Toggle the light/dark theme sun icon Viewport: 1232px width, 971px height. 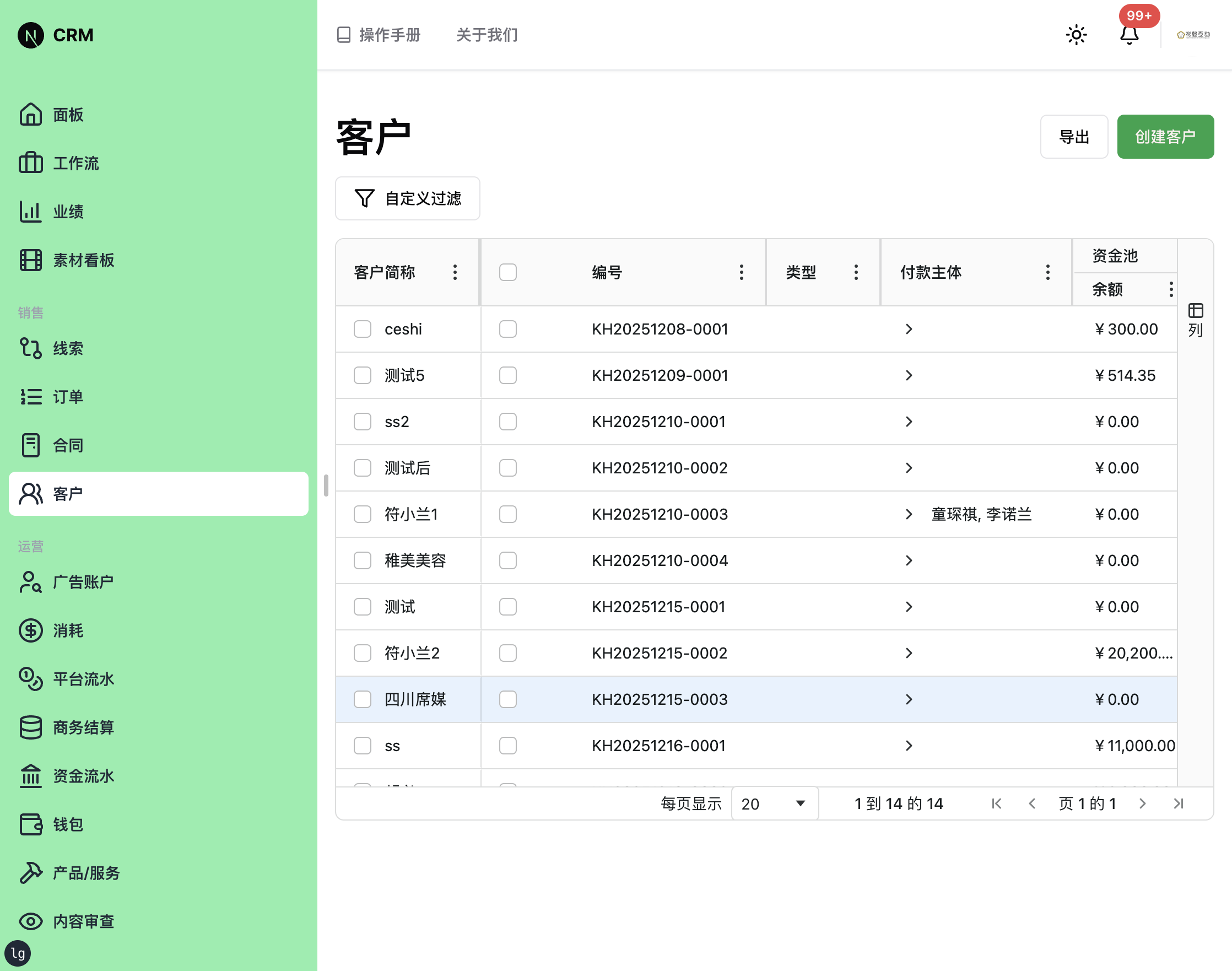pos(1076,35)
